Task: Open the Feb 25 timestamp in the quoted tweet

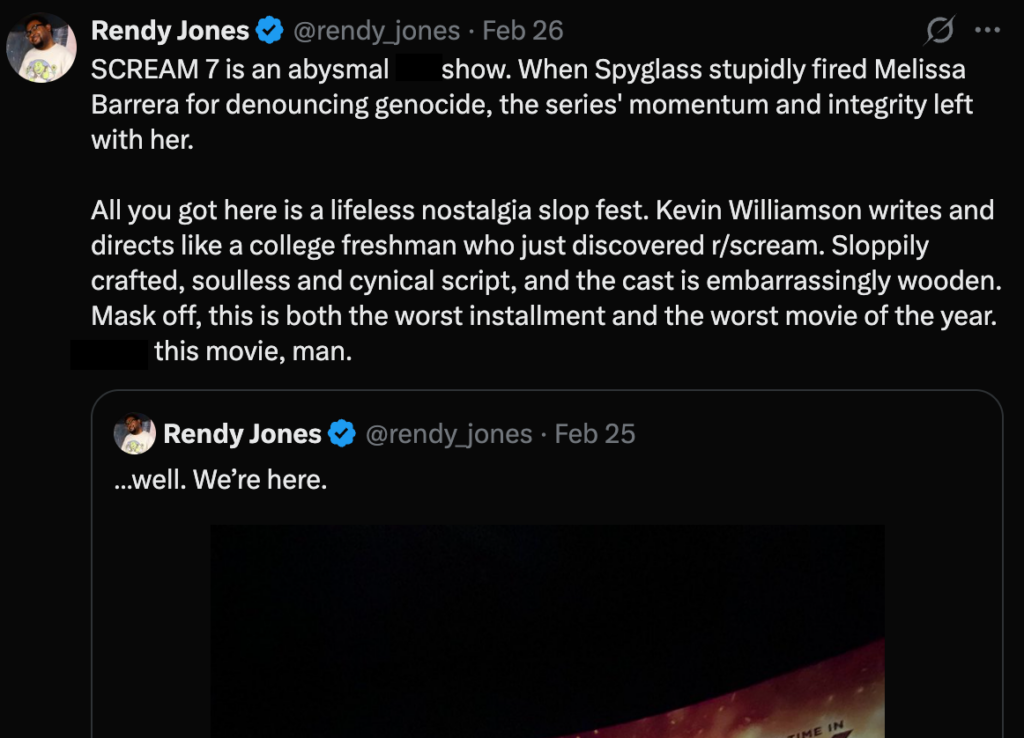Action: point(595,434)
